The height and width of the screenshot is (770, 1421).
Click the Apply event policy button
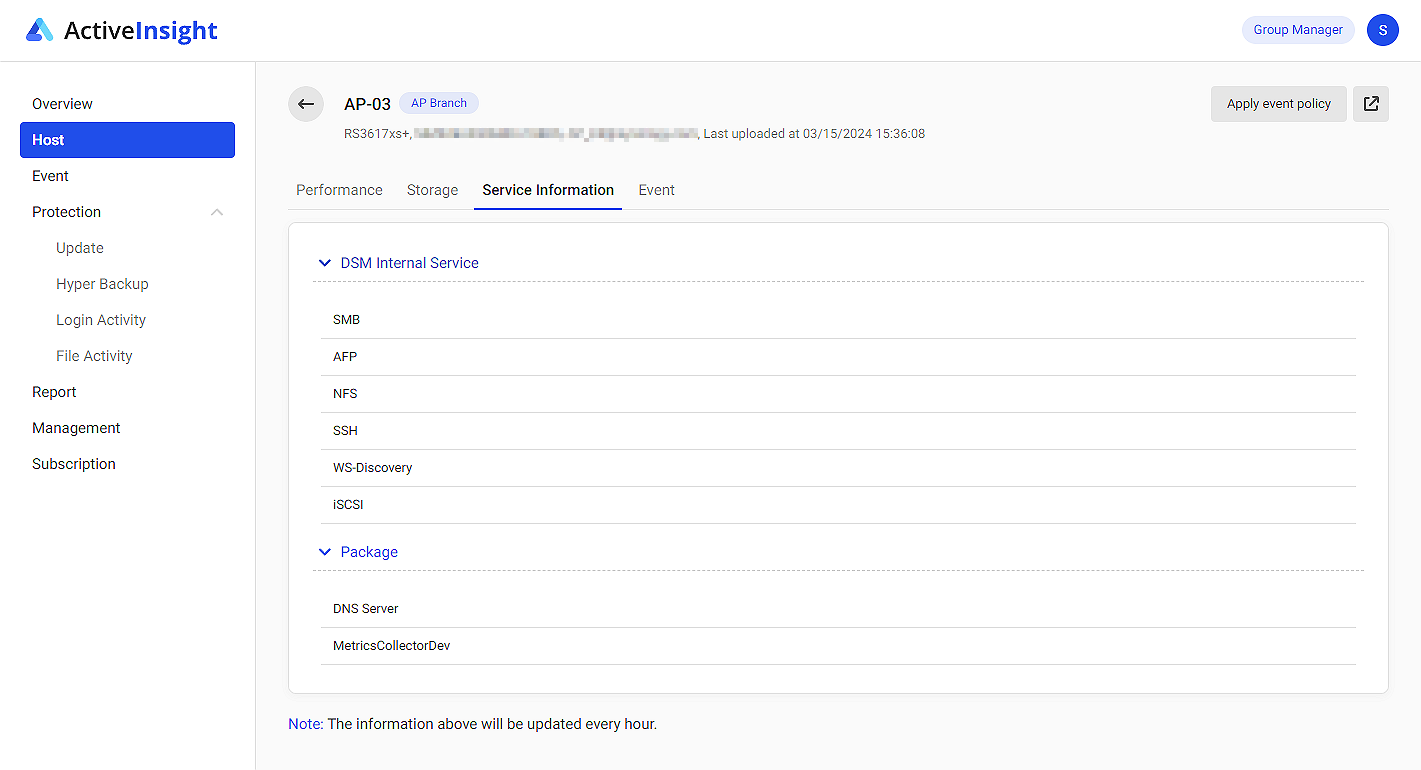pyautogui.click(x=1278, y=103)
